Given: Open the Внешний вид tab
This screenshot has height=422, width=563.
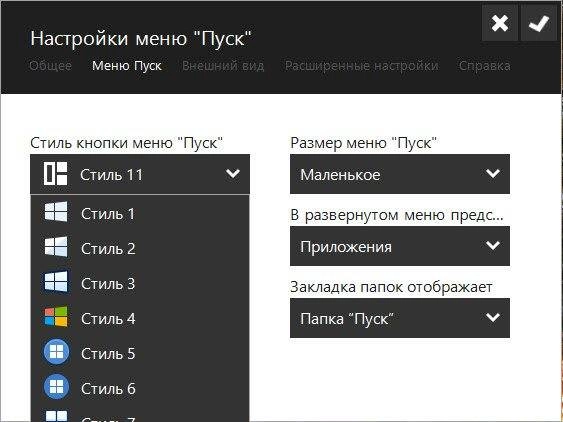Looking at the screenshot, I should [x=223, y=66].
